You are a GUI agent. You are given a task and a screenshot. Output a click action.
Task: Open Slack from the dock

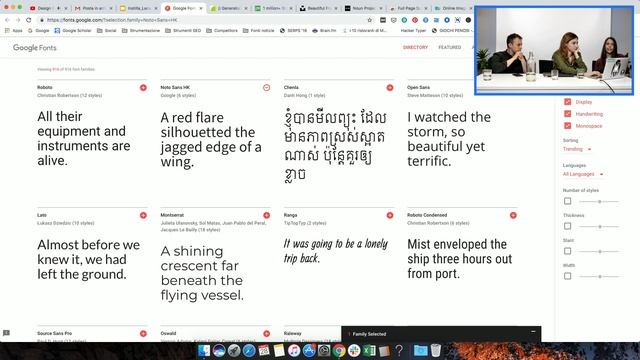[x=354, y=350]
